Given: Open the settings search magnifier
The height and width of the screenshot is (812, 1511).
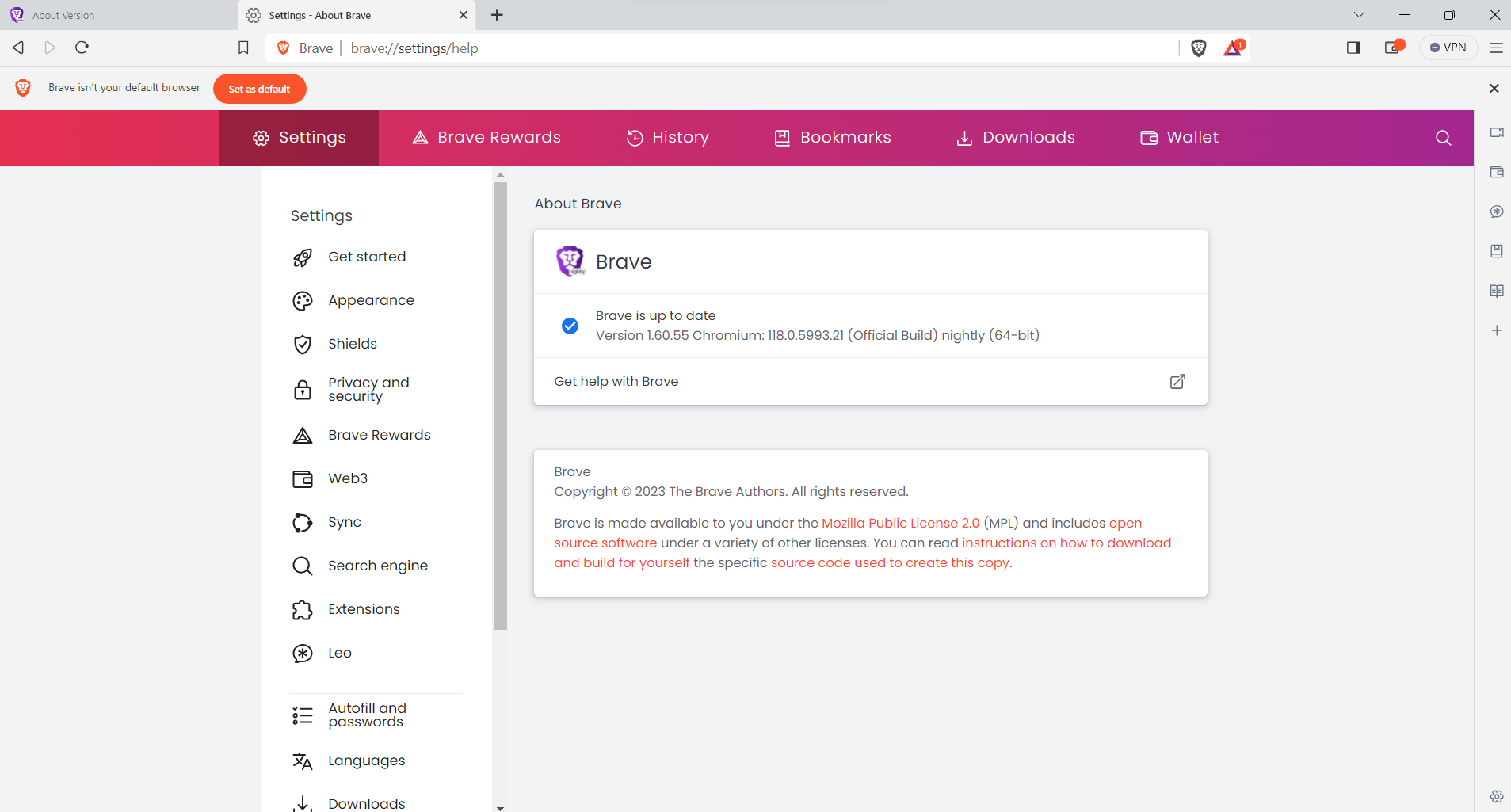Looking at the screenshot, I should tap(1442, 137).
